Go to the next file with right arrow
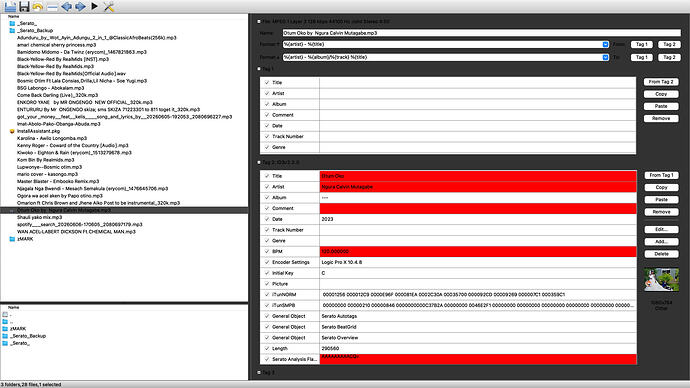Screen dimensions: 690x388 pos(80,7)
